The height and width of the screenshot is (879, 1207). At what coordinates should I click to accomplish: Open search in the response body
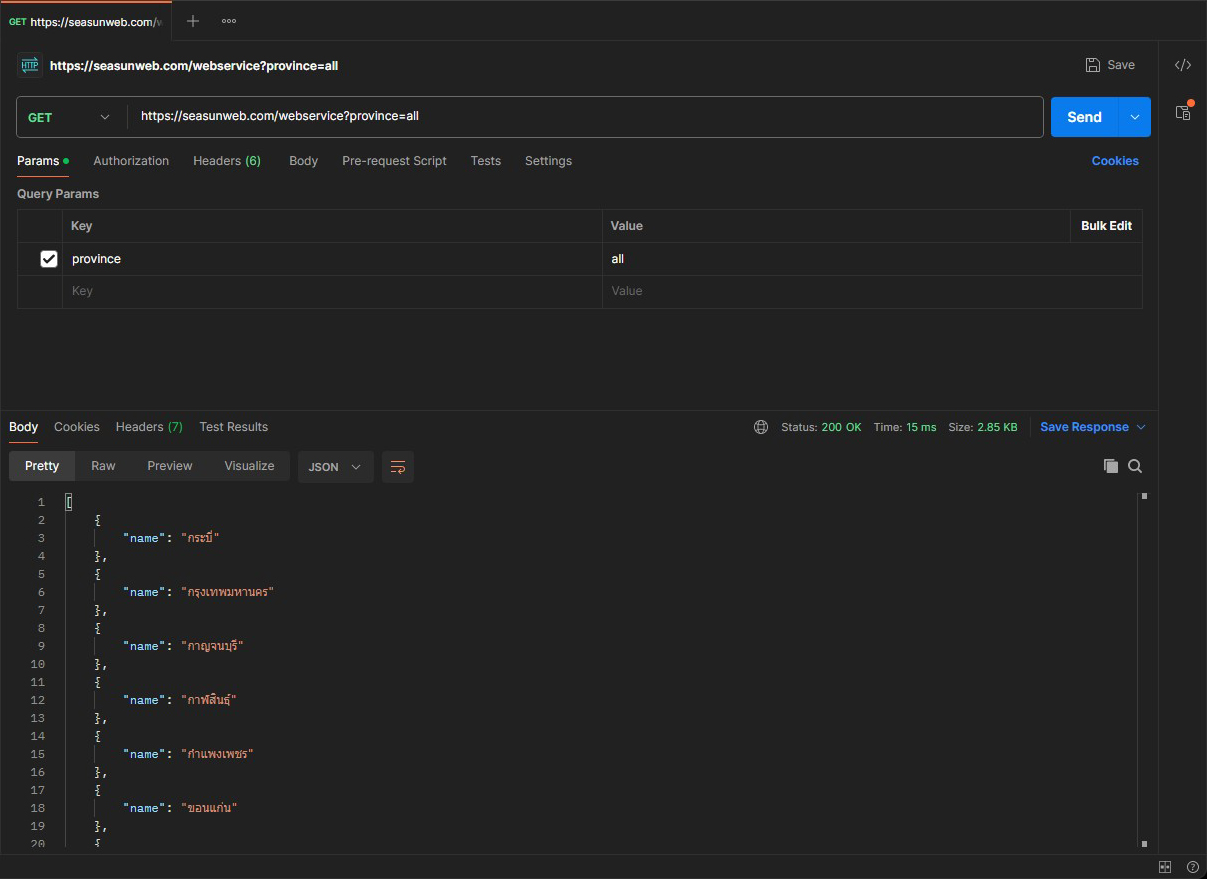tap(1135, 466)
